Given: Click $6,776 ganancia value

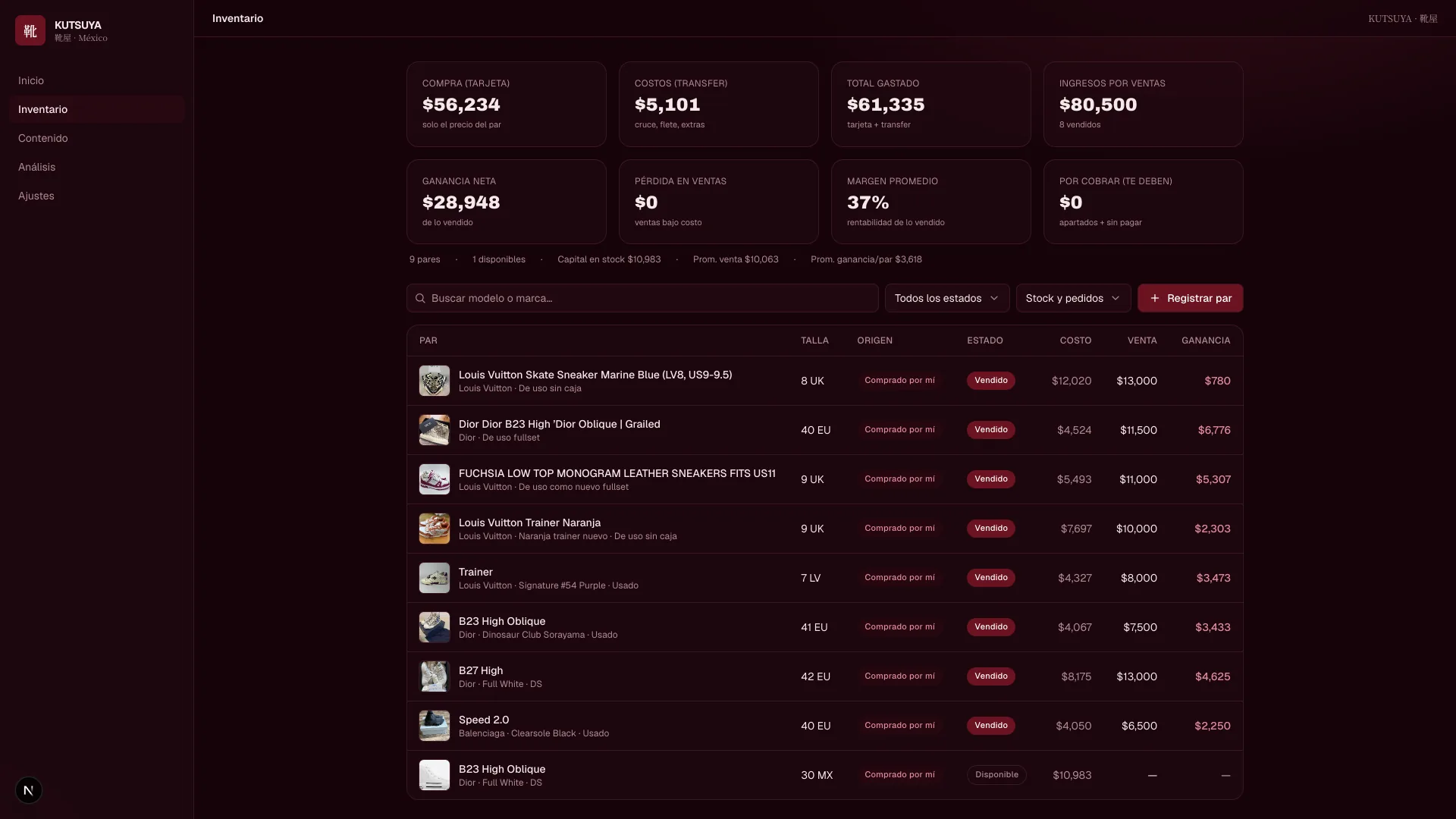Looking at the screenshot, I should pos(1214,430).
